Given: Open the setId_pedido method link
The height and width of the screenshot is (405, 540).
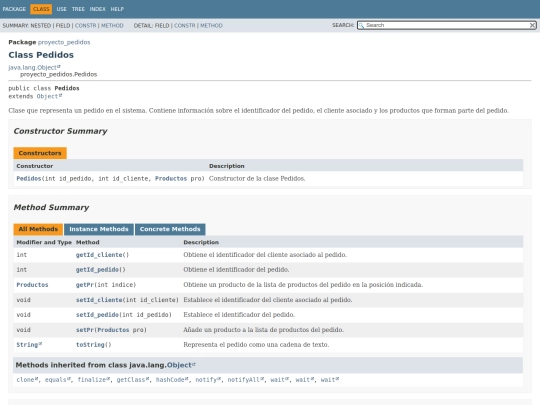Looking at the screenshot, I should [97, 315].
